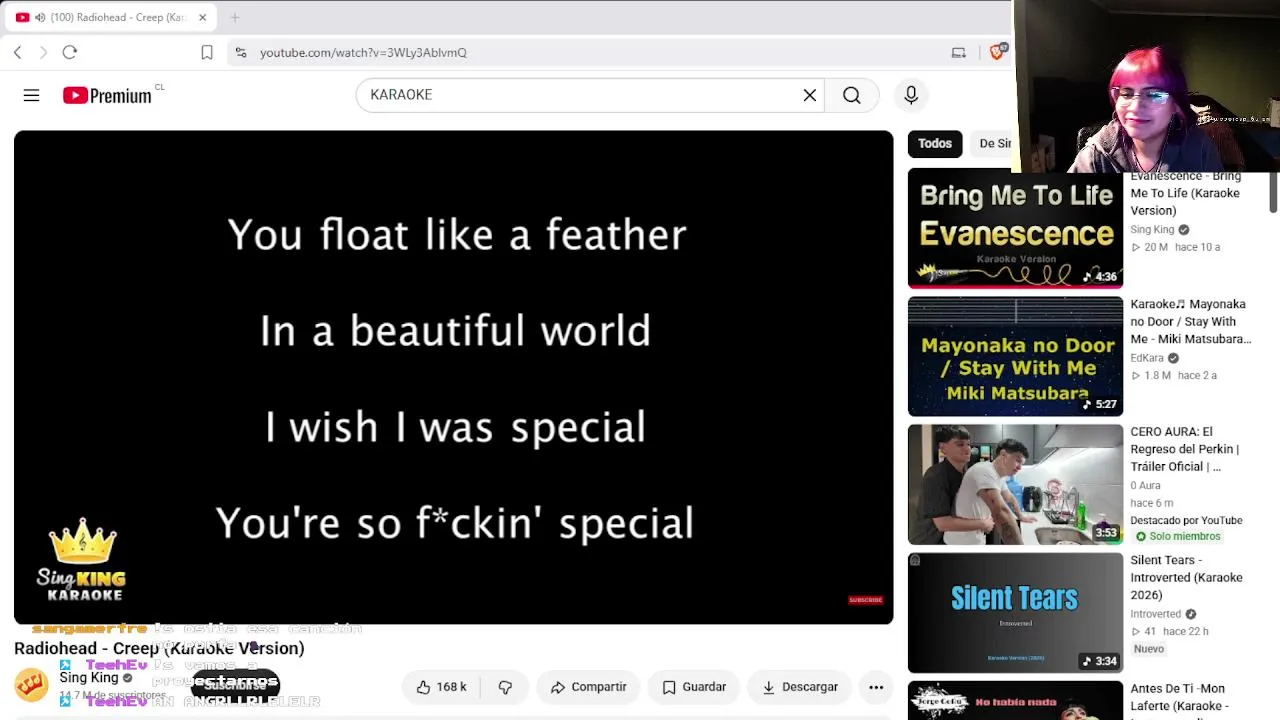Open the Evanescence Bring Me To Life thumbnail

[1015, 228]
